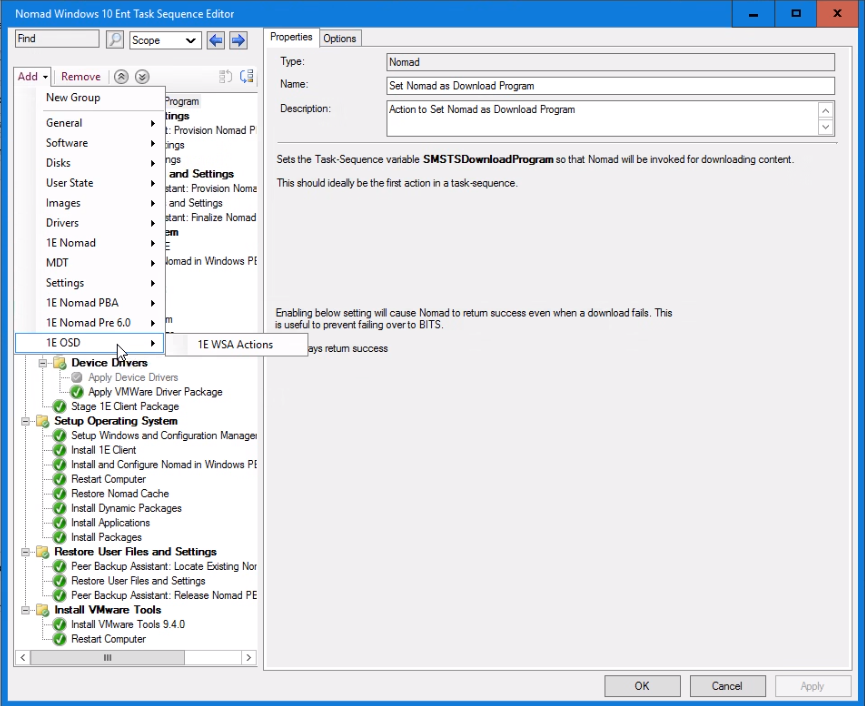Select Install and Configure Nomad in Windows PE
The width and height of the screenshot is (865, 706).
tap(164, 464)
